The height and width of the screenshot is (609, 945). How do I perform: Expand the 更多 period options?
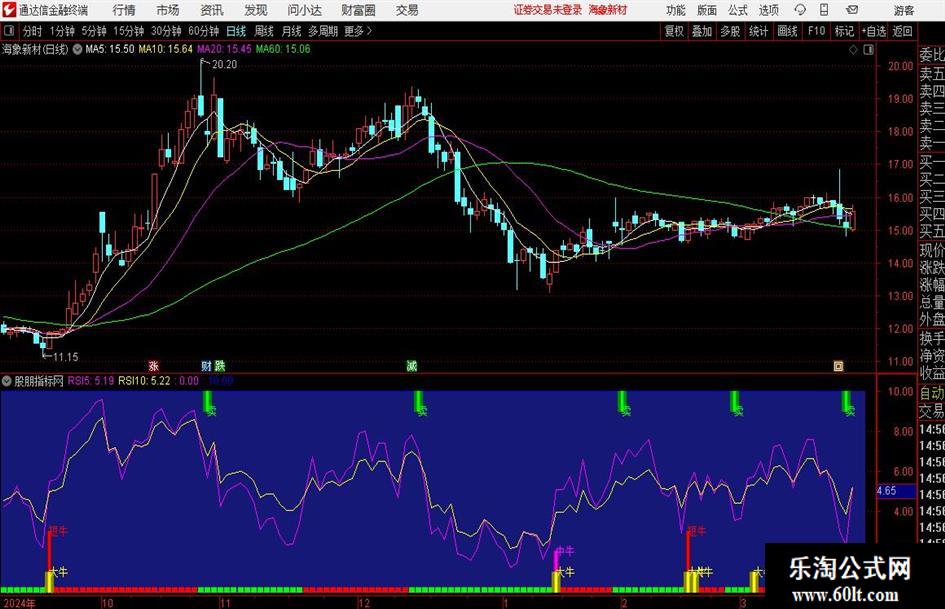pyautogui.click(x=358, y=31)
